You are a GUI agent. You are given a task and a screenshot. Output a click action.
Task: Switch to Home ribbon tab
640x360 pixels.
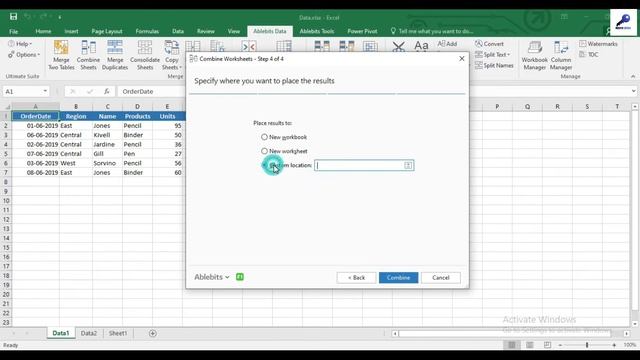tap(43, 31)
